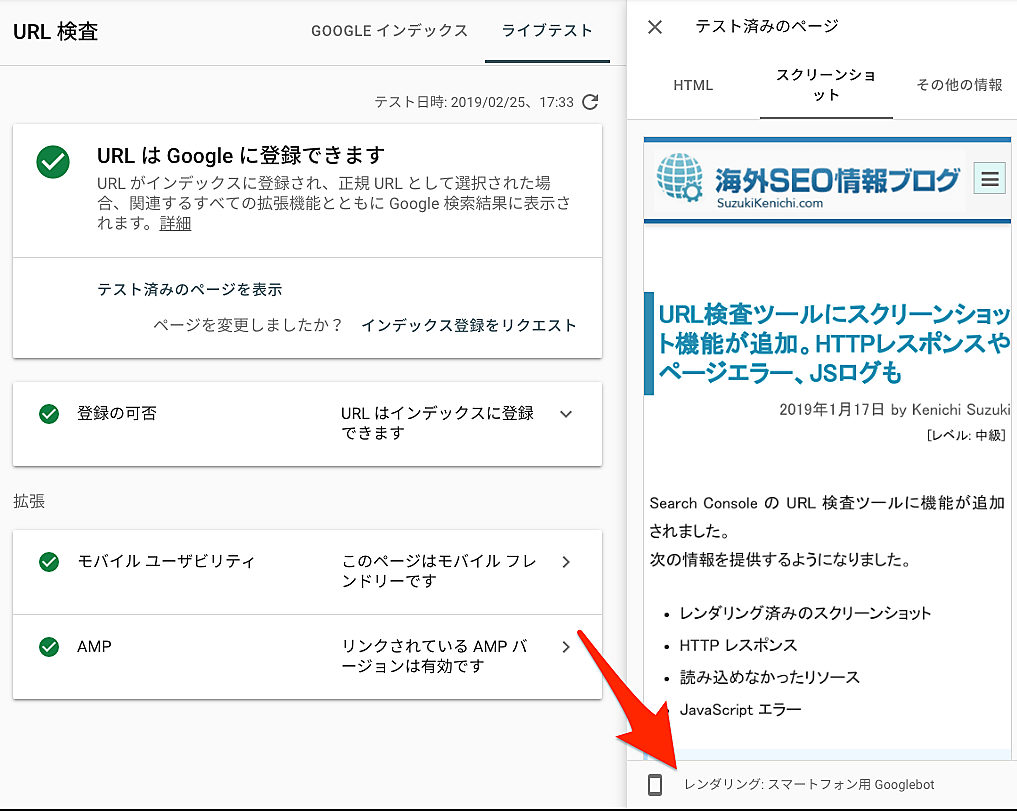This screenshot has width=1017, height=811.
Task: Click the large green checkmark beside URL status
Action: tap(53, 162)
